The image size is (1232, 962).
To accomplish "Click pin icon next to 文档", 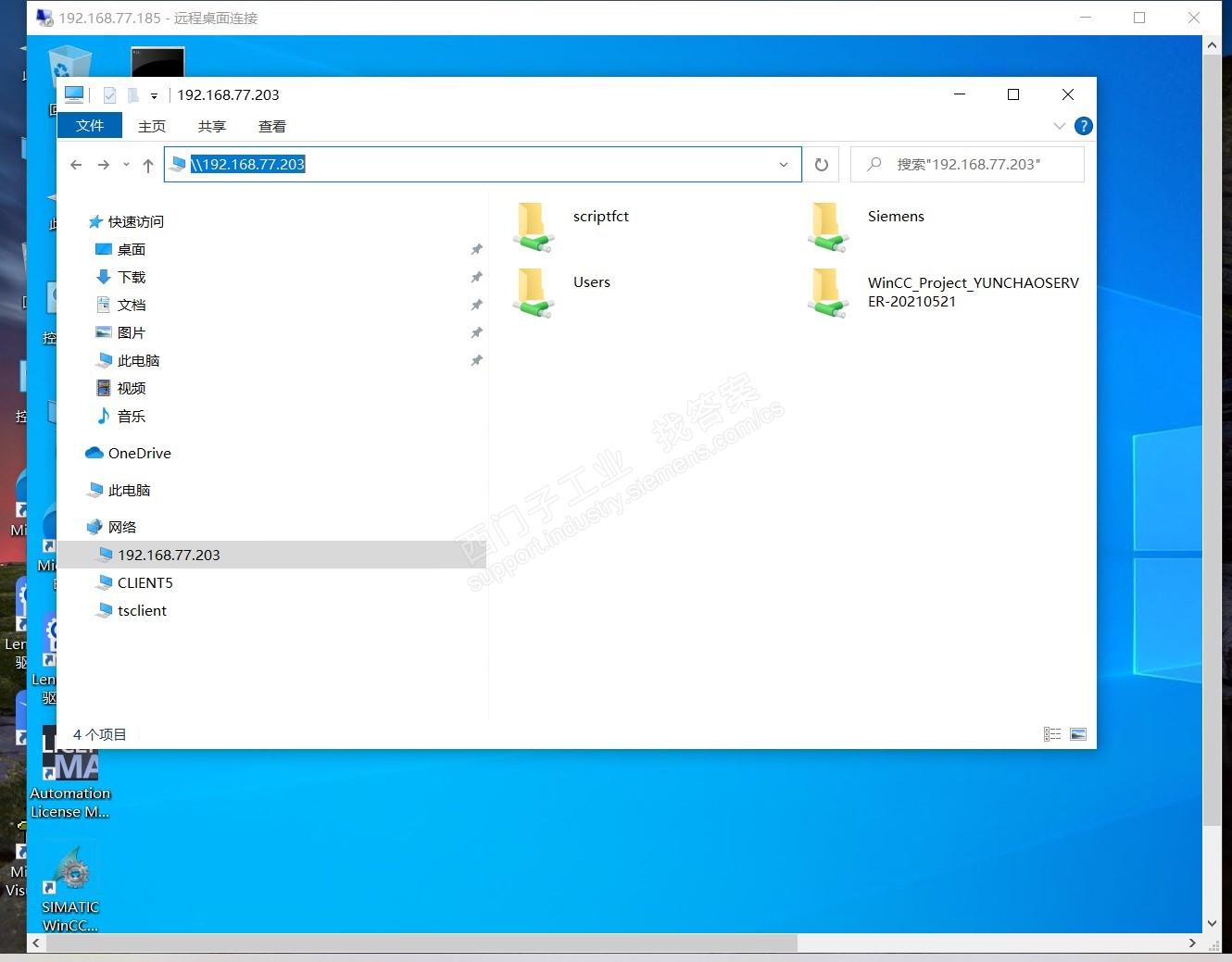I will 476,305.
